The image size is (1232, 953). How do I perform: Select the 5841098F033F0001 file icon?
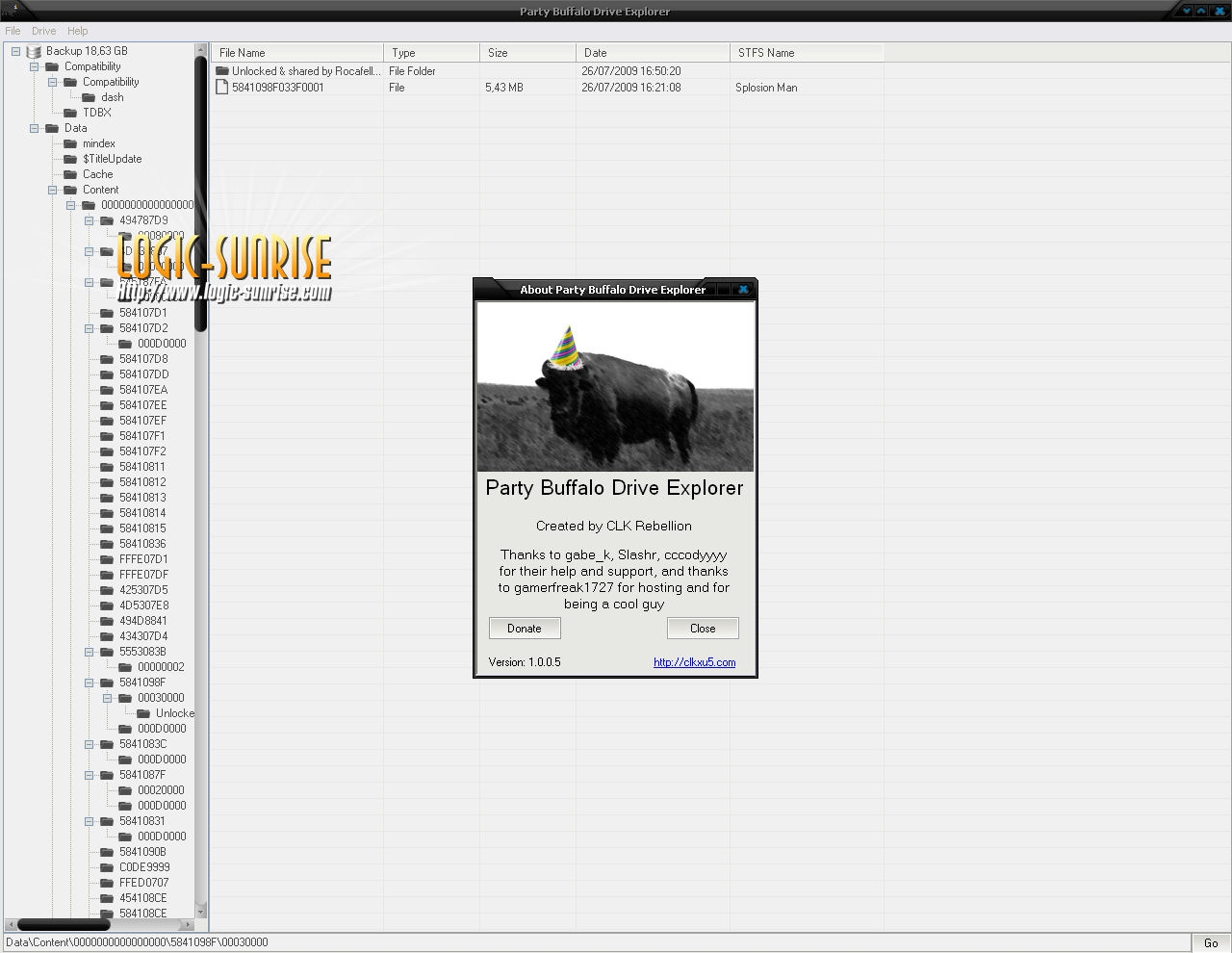tap(222, 88)
